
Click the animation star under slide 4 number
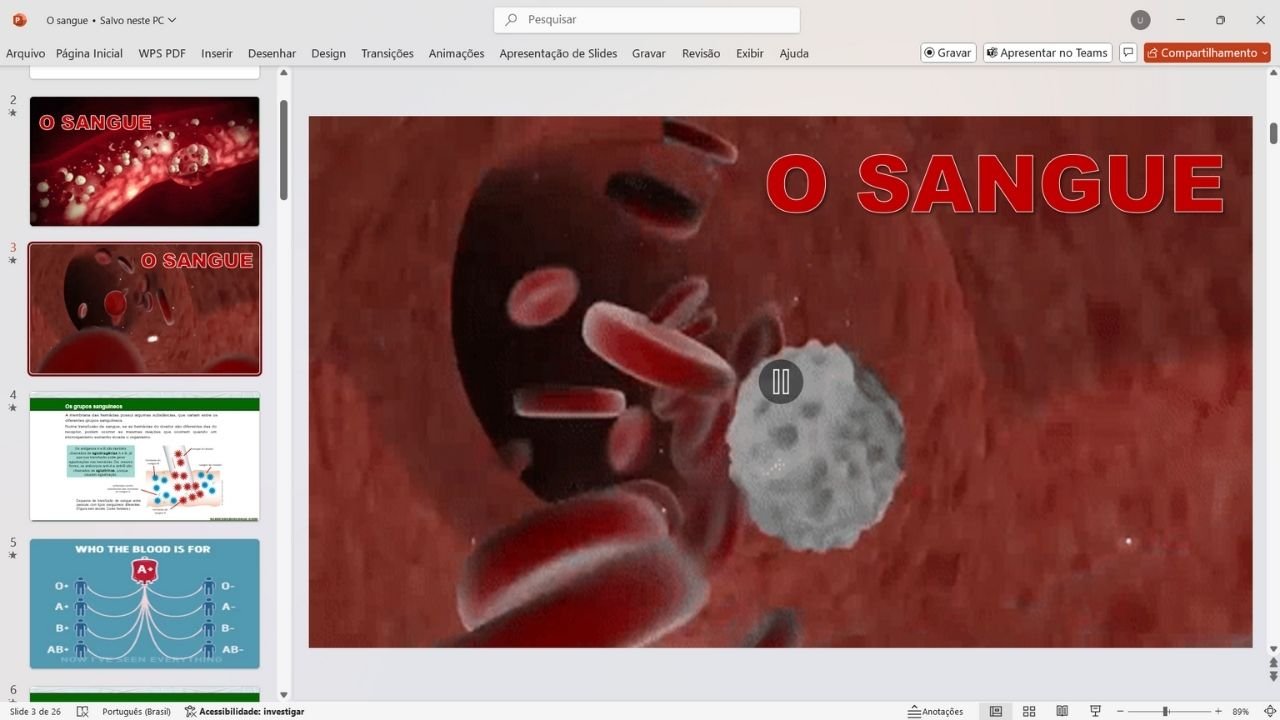click(x=13, y=408)
